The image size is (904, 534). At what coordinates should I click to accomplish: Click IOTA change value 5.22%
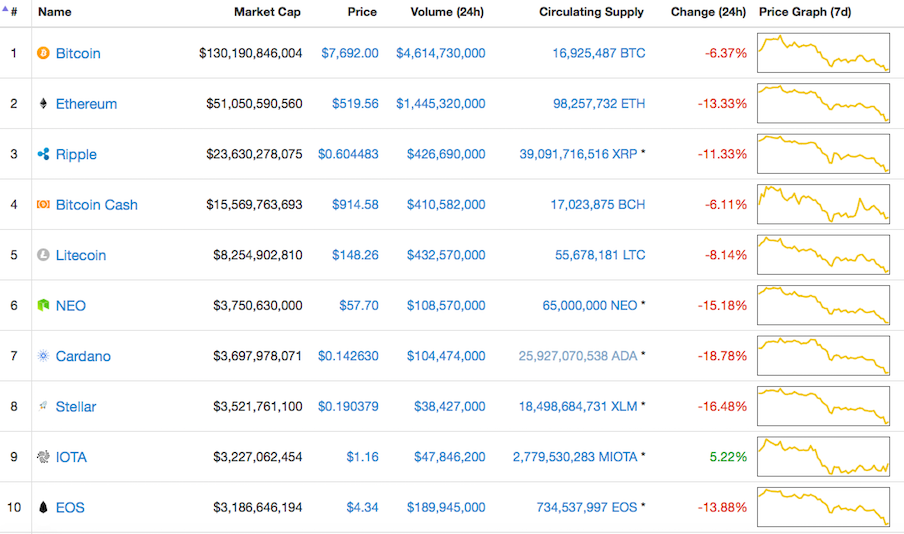tap(728, 457)
